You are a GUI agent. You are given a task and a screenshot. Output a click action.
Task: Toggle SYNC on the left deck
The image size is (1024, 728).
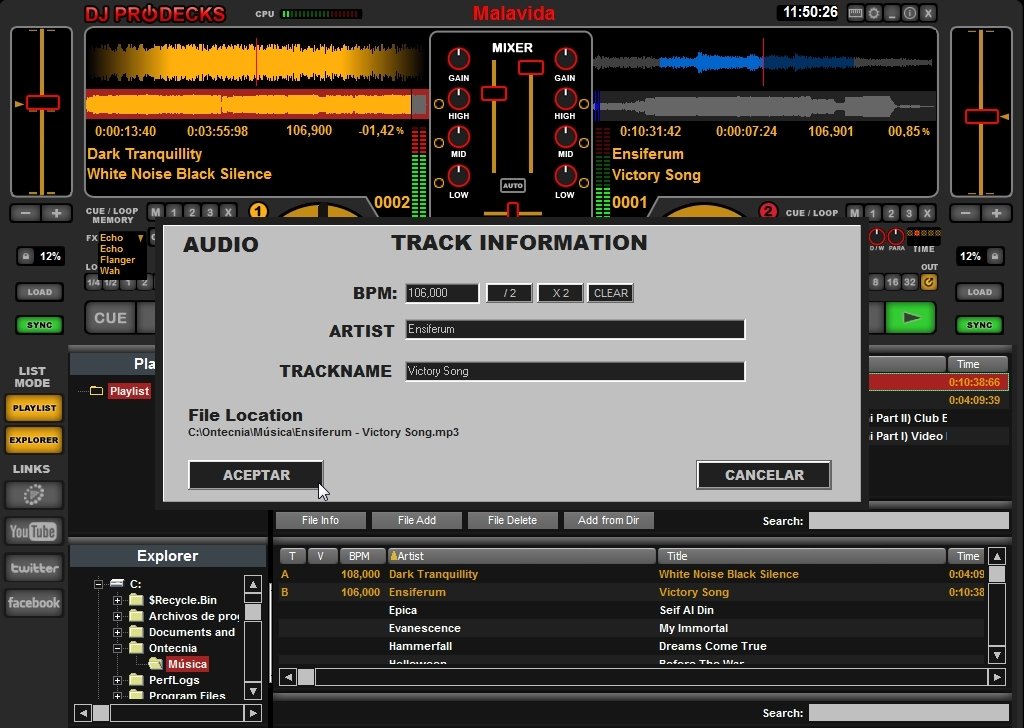[39, 324]
